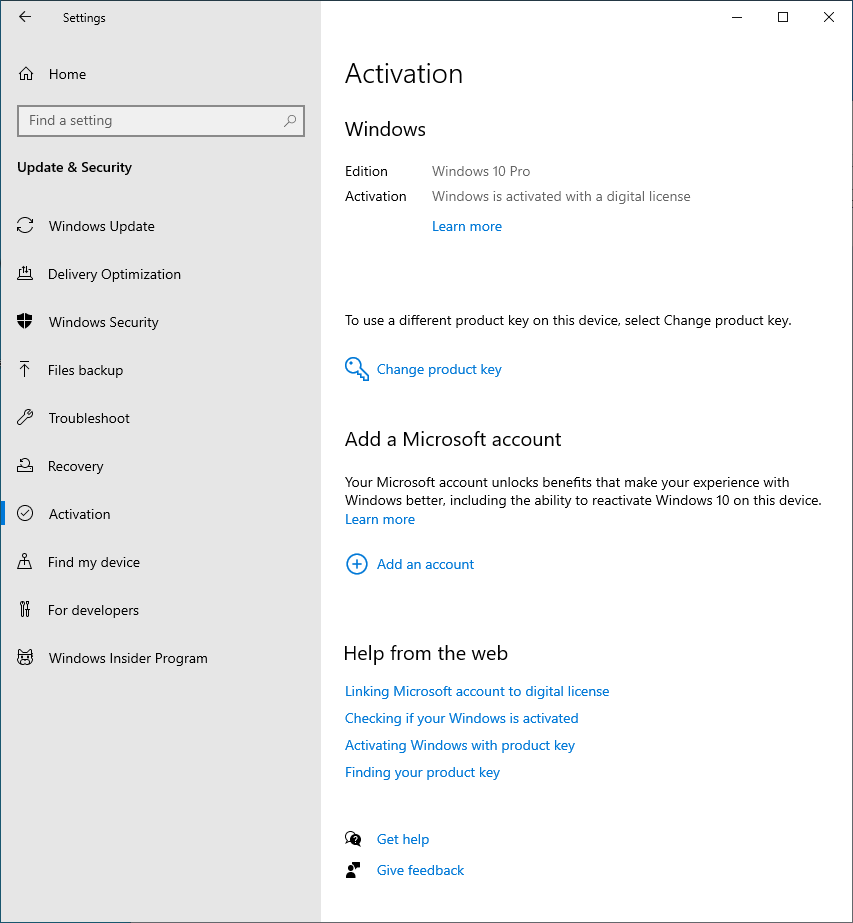This screenshot has width=853, height=923.
Task: Click the Delivery Optimization icon
Action: point(25,274)
